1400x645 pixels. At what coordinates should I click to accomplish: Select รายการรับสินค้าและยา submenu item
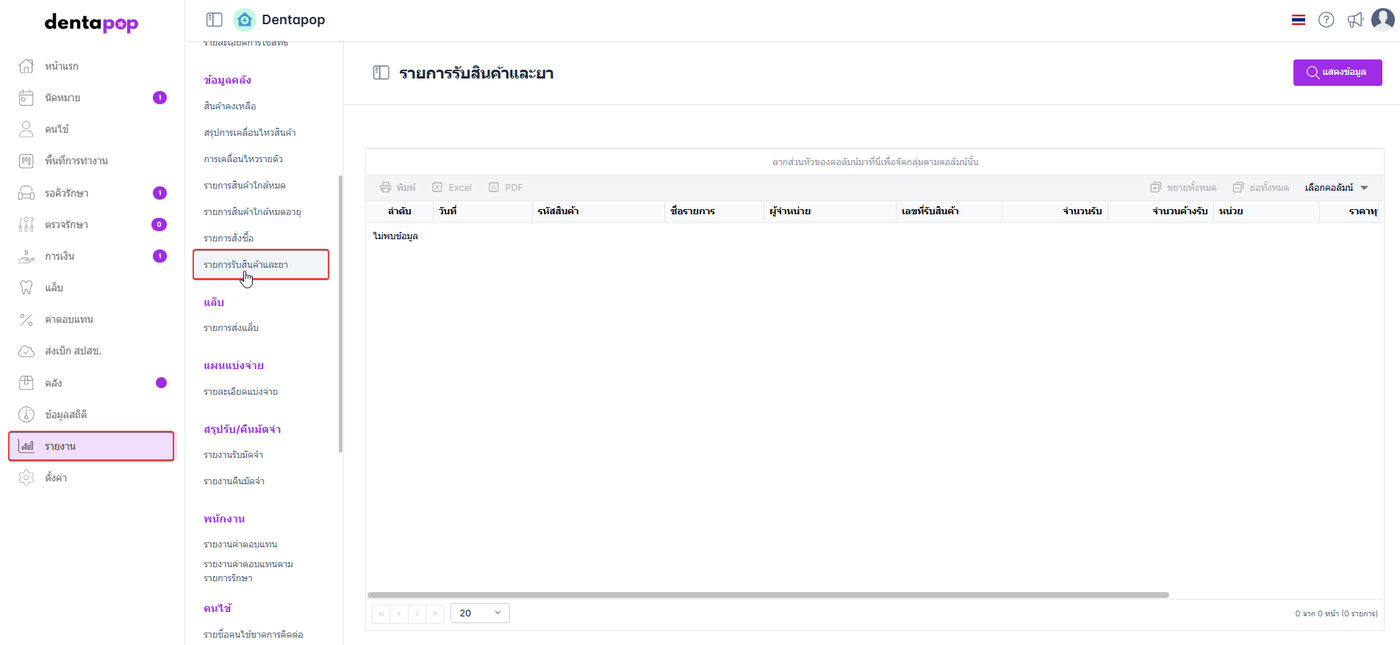(x=260, y=264)
